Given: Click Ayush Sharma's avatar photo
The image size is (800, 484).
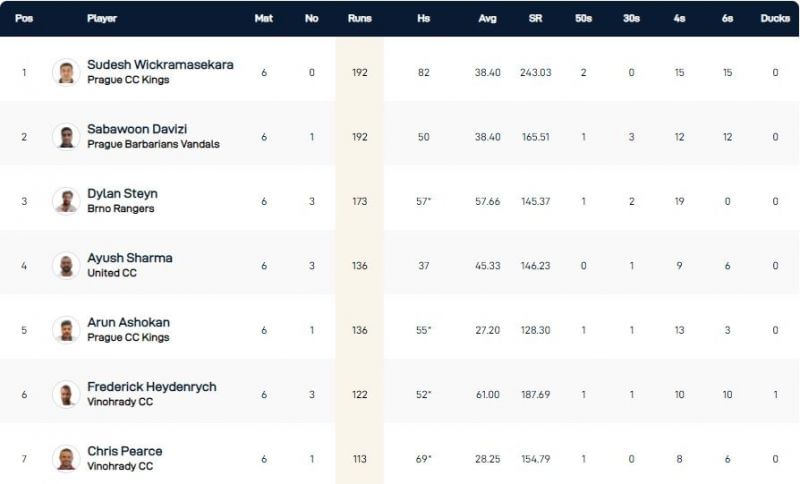Looking at the screenshot, I should pyautogui.click(x=66, y=265).
